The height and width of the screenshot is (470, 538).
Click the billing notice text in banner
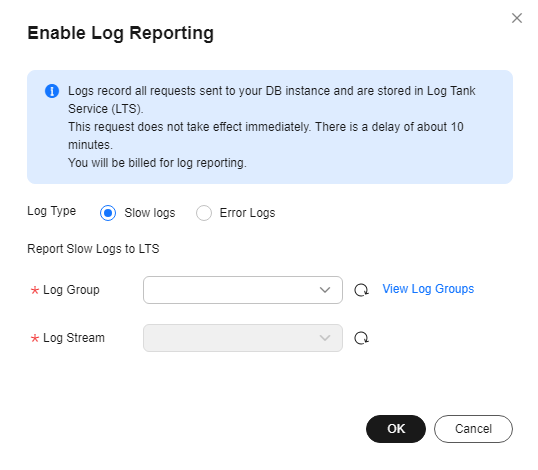click(157, 163)
